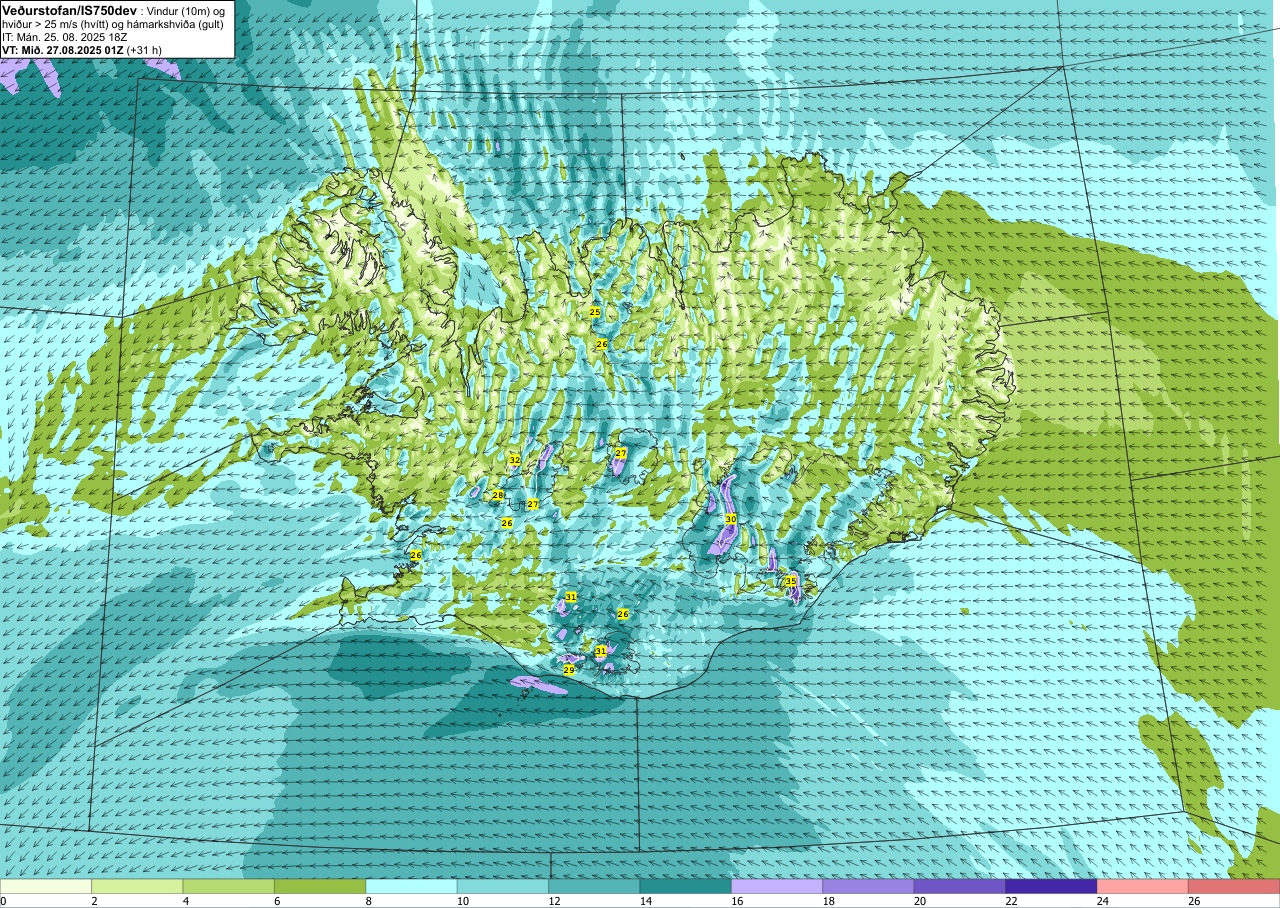The height and width of the screenshot is (908, 1280).
Task: Select the 10–12 m/s light teal legend swatch
Action: 503,886
